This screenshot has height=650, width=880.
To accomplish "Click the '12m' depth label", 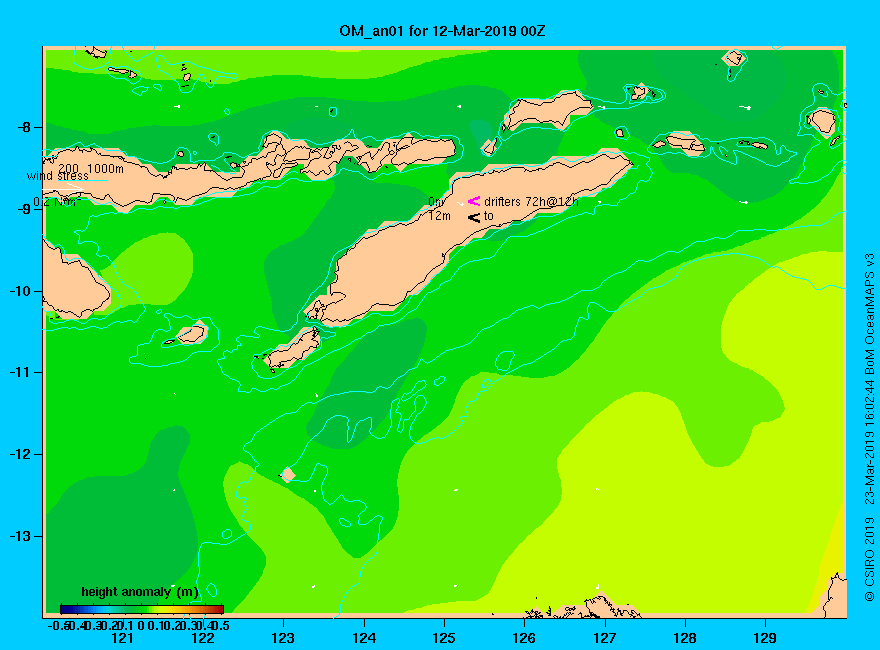I will 439,216.
